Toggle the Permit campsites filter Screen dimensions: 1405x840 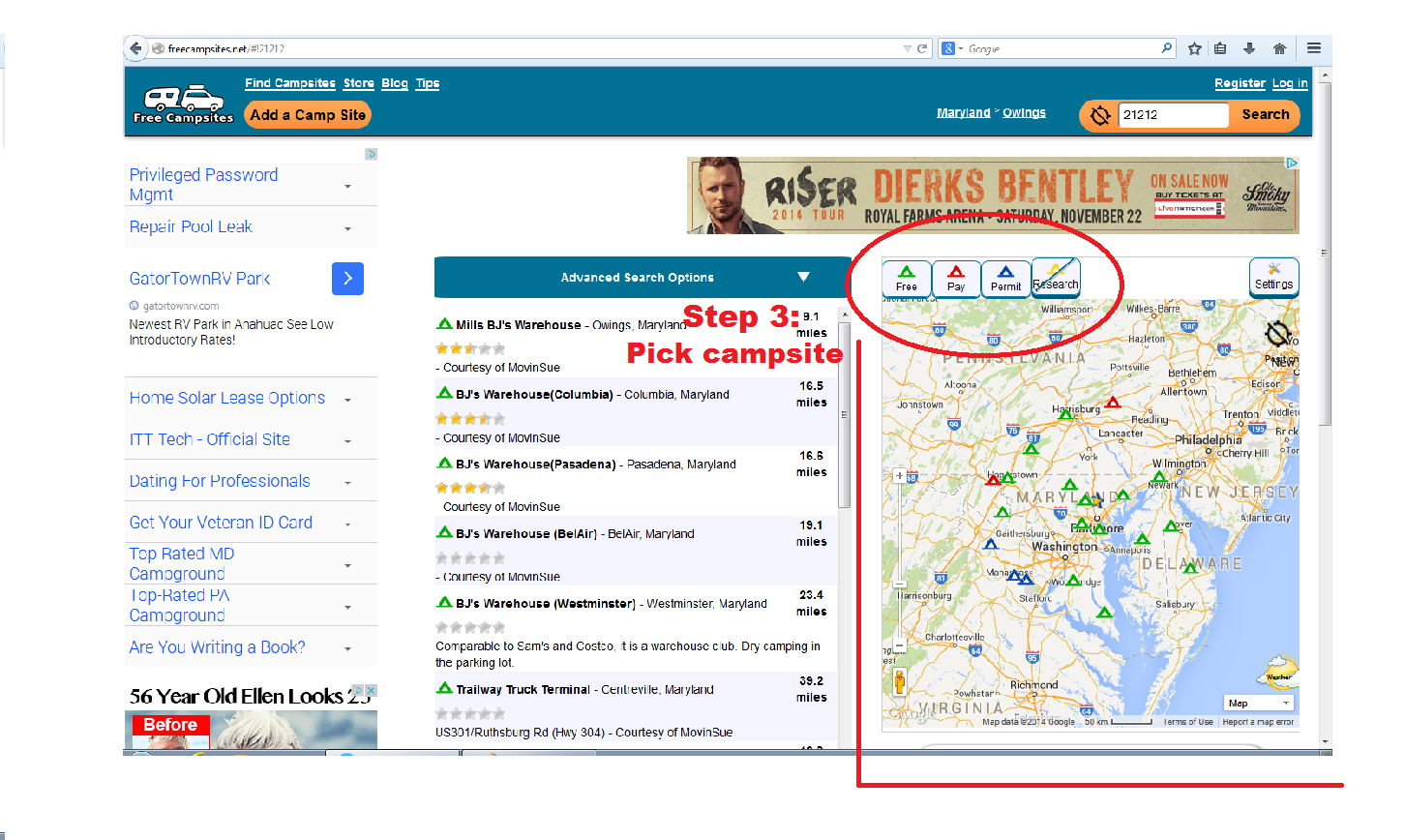pos(1005,278)
